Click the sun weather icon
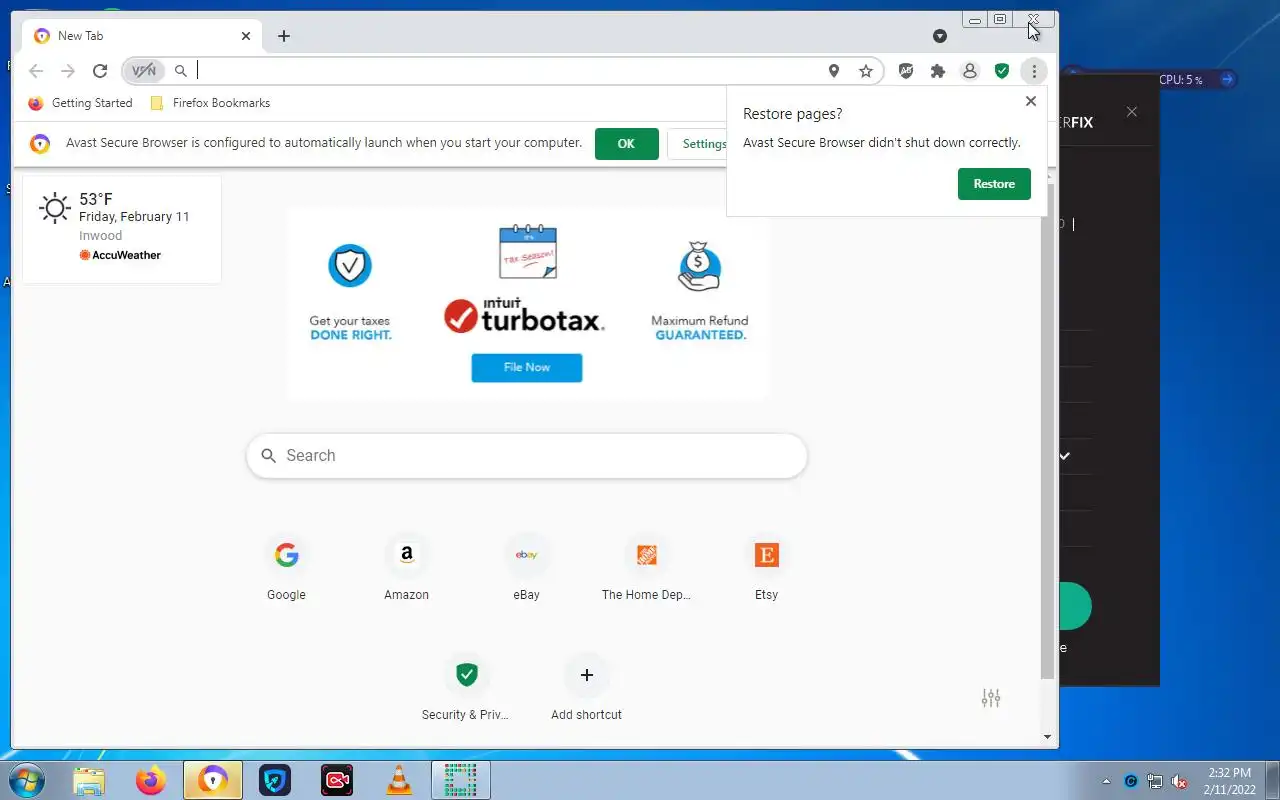1280x800 pixels. (x=55, y=208)
